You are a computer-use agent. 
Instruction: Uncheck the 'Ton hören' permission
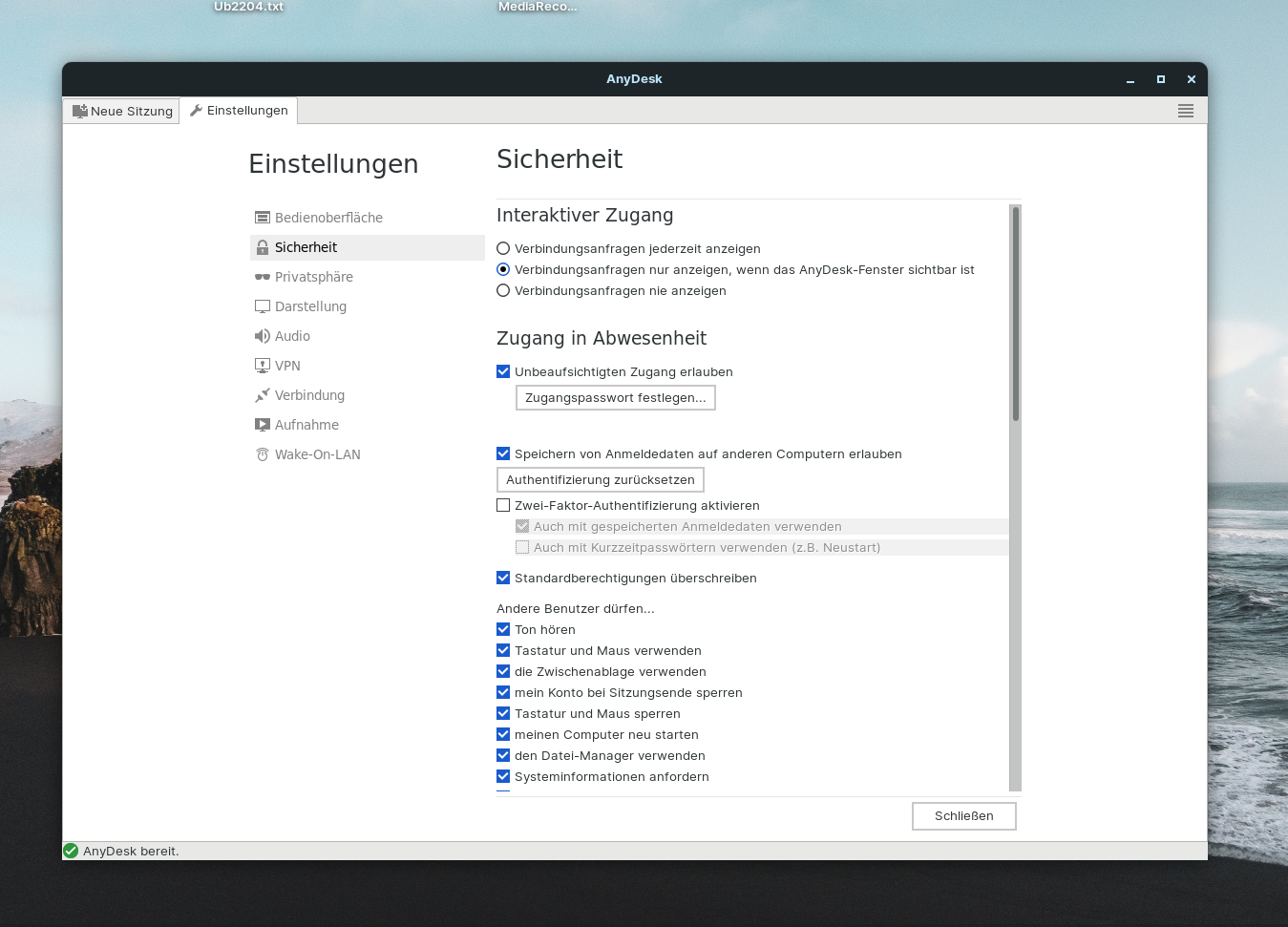click(503, 629)
